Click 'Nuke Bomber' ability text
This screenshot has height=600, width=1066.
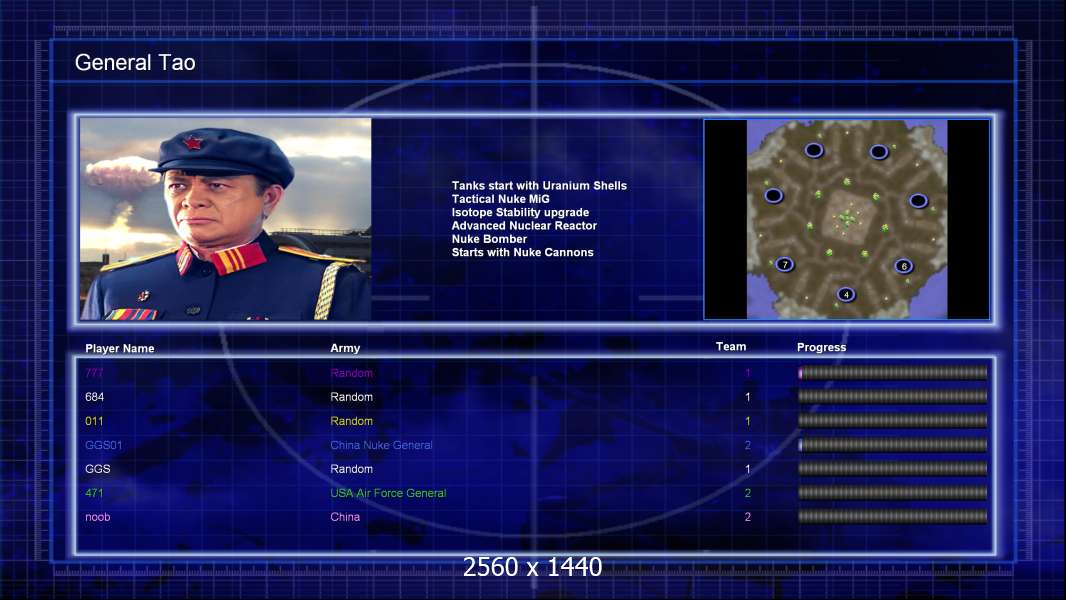[489, 239]
